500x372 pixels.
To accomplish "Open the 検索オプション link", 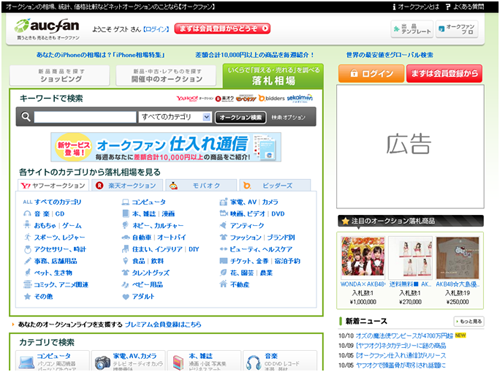I will pos(288,117).
